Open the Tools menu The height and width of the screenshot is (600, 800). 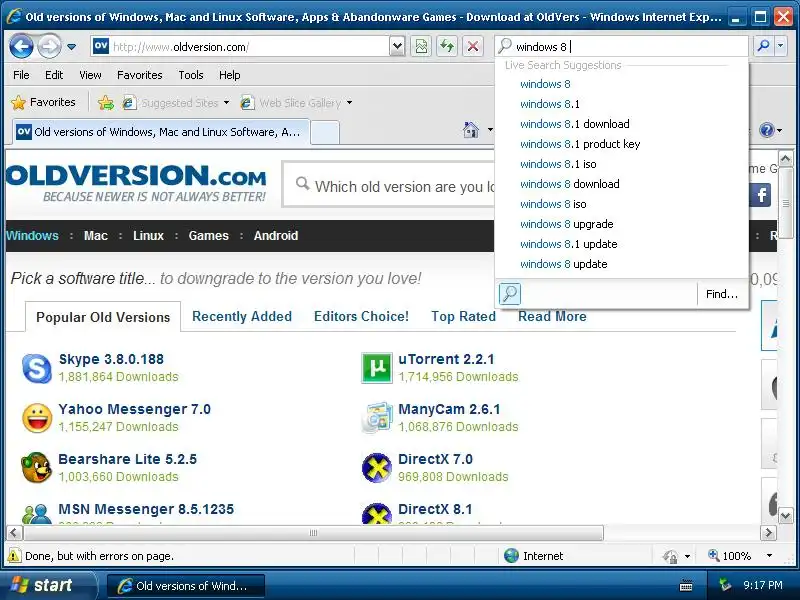coord(191,75)
